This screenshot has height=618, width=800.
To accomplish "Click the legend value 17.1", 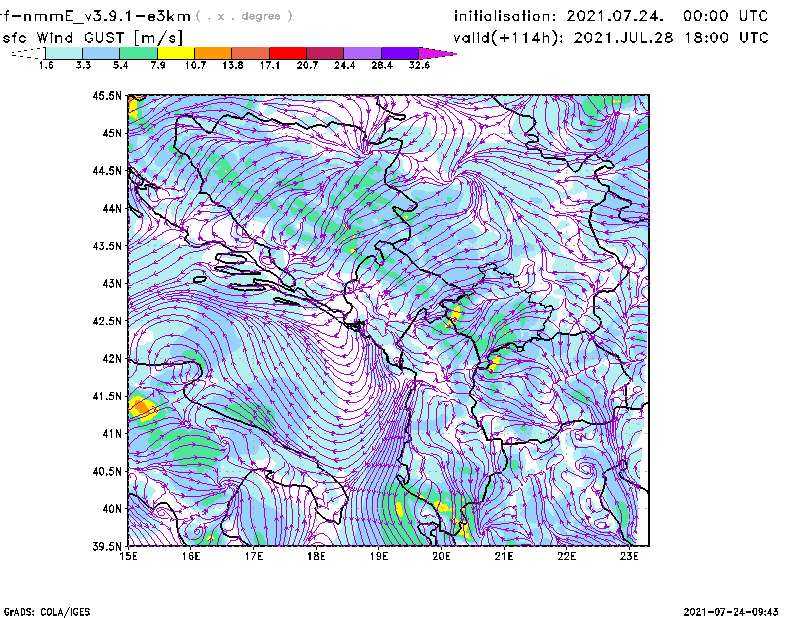I will (270, 65).
